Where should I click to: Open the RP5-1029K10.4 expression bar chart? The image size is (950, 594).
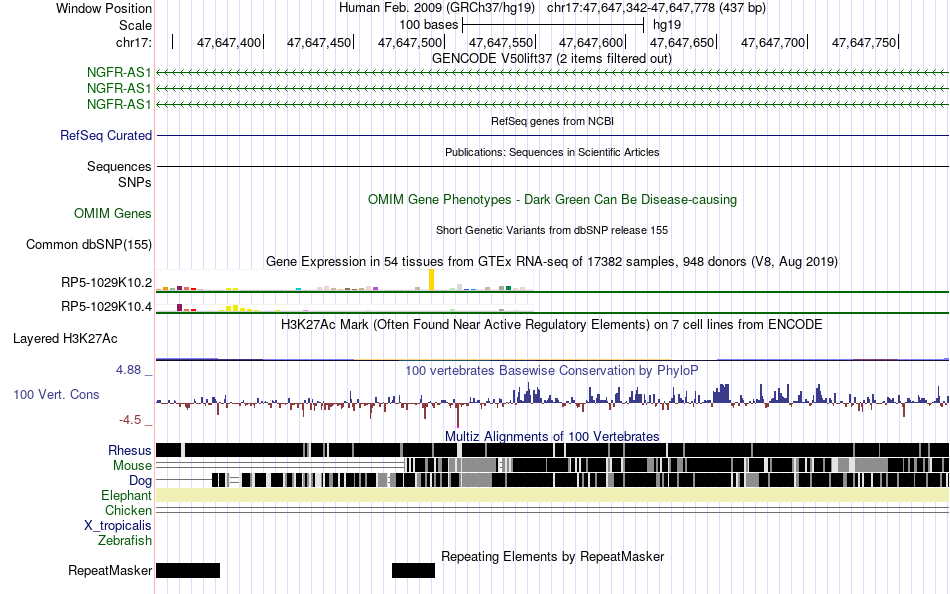coord(345,308)
